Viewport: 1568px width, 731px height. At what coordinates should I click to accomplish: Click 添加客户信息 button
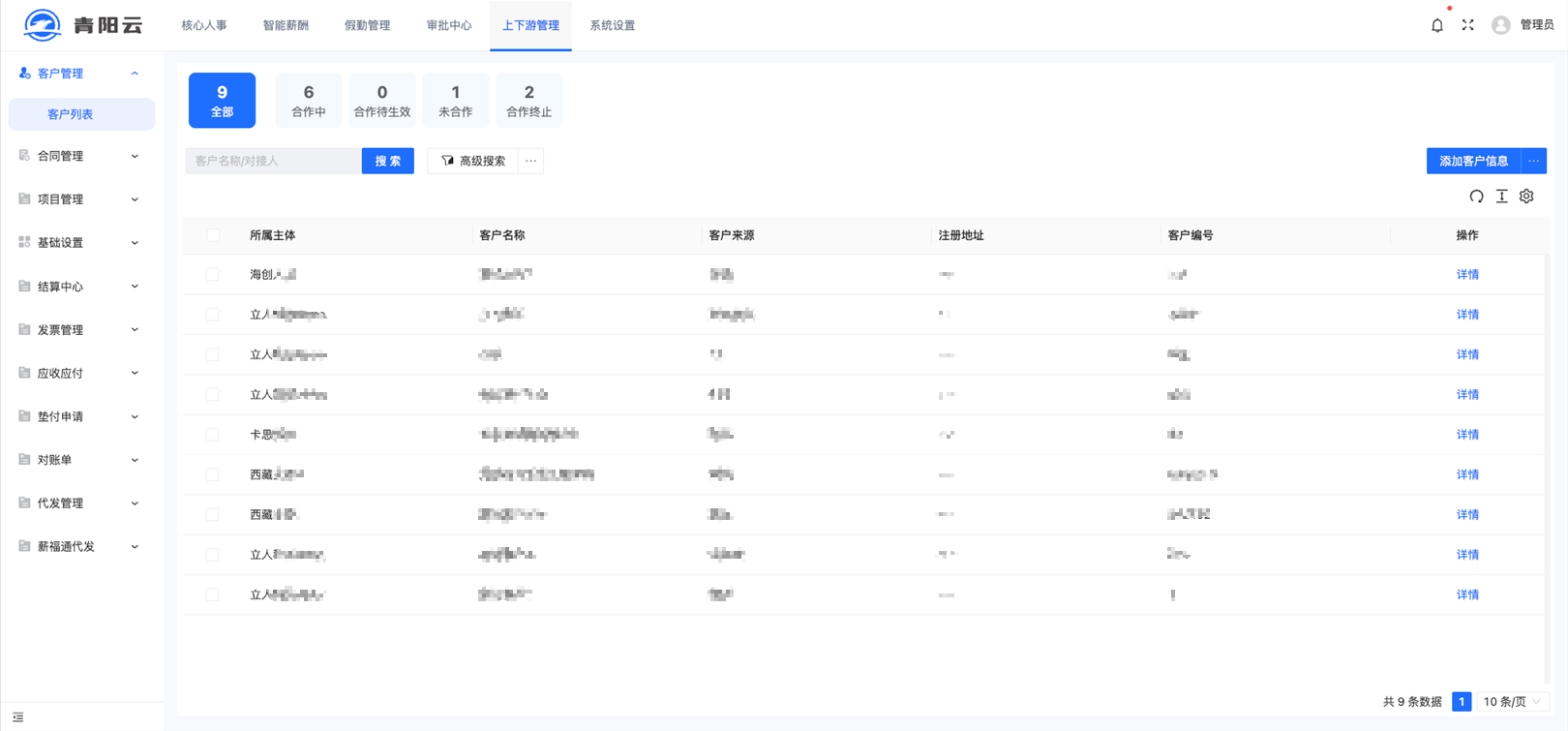tap(1474, 161)
